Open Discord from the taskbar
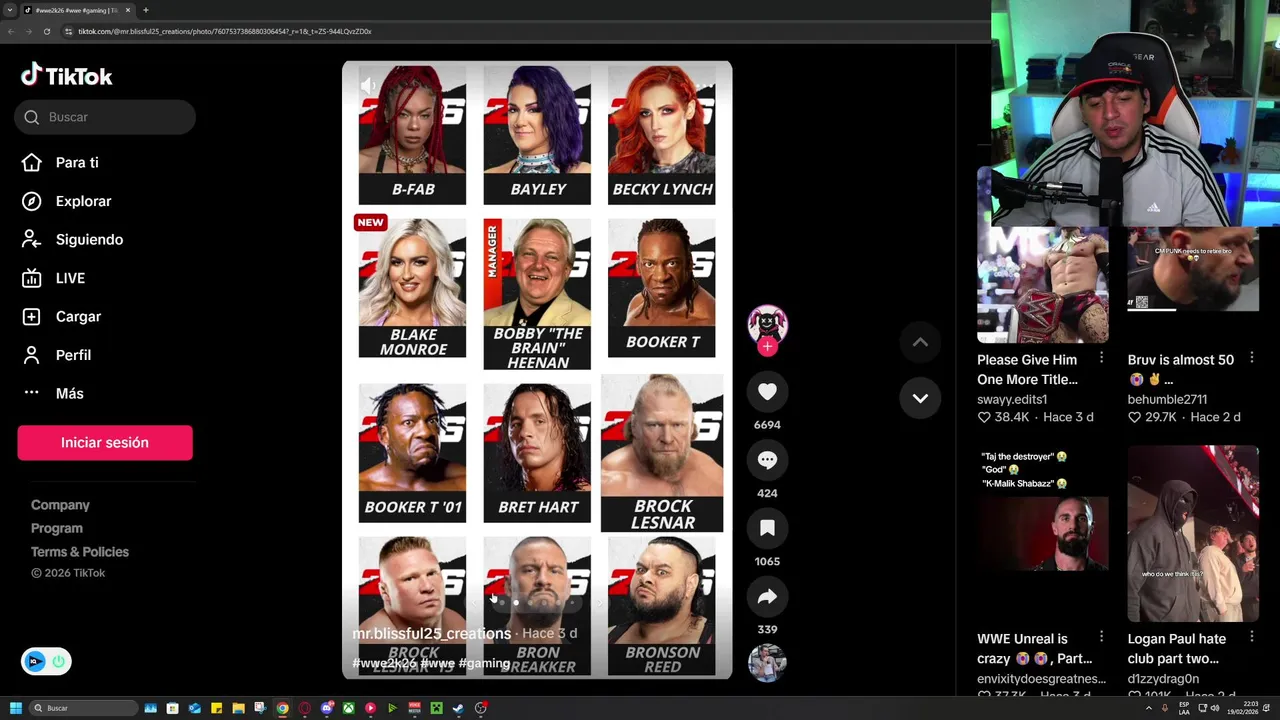Image resolution: width=1280 pixels, height=720 pixels. 326,708
